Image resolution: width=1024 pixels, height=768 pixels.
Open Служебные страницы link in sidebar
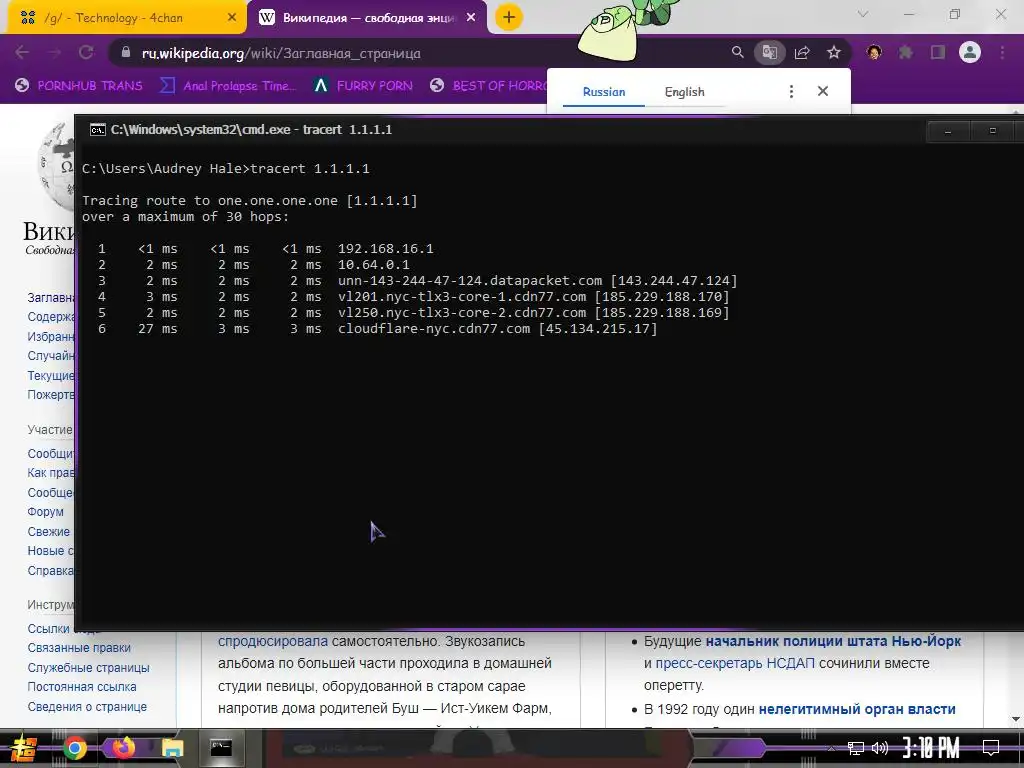(x=88, y=667)
